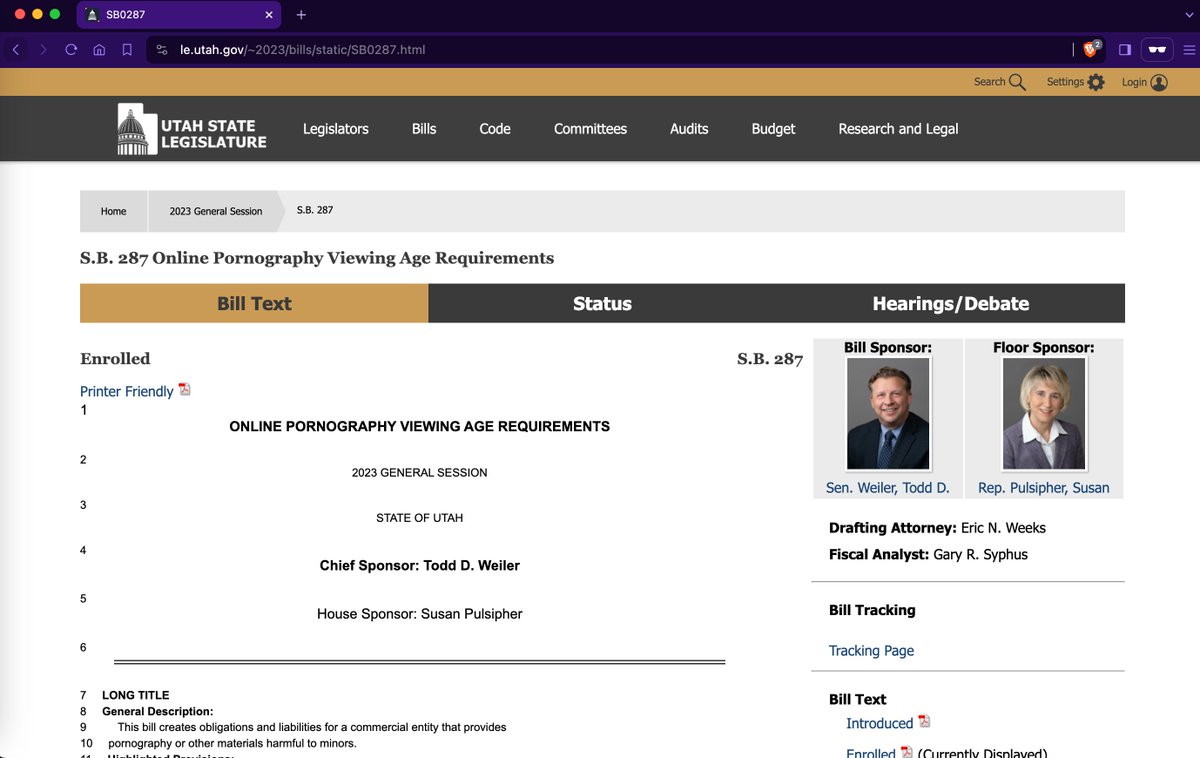The image size is (1200, 758).
Task: Open the Committees menu
Action: point(590,129)
